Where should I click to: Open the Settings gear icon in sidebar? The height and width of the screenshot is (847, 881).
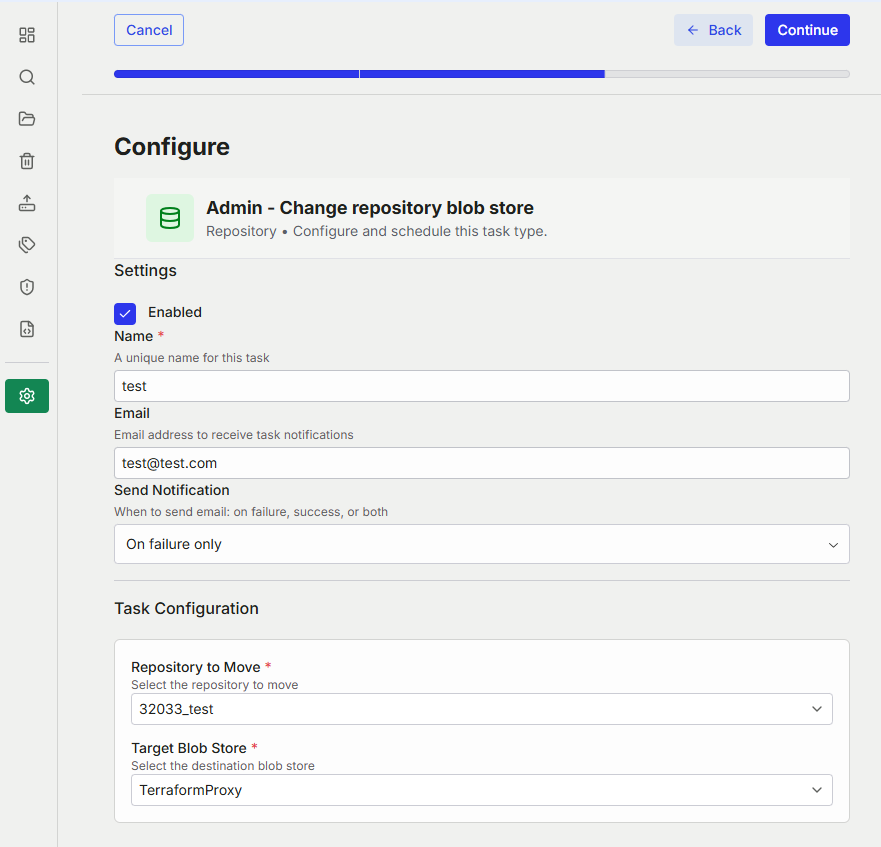pos(27,396)
